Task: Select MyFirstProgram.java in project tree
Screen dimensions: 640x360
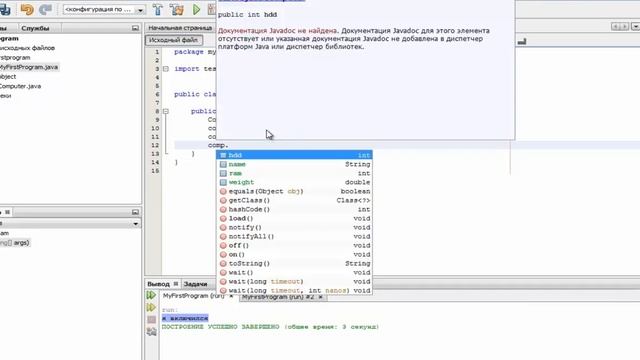Action: [x=29, y=67]
